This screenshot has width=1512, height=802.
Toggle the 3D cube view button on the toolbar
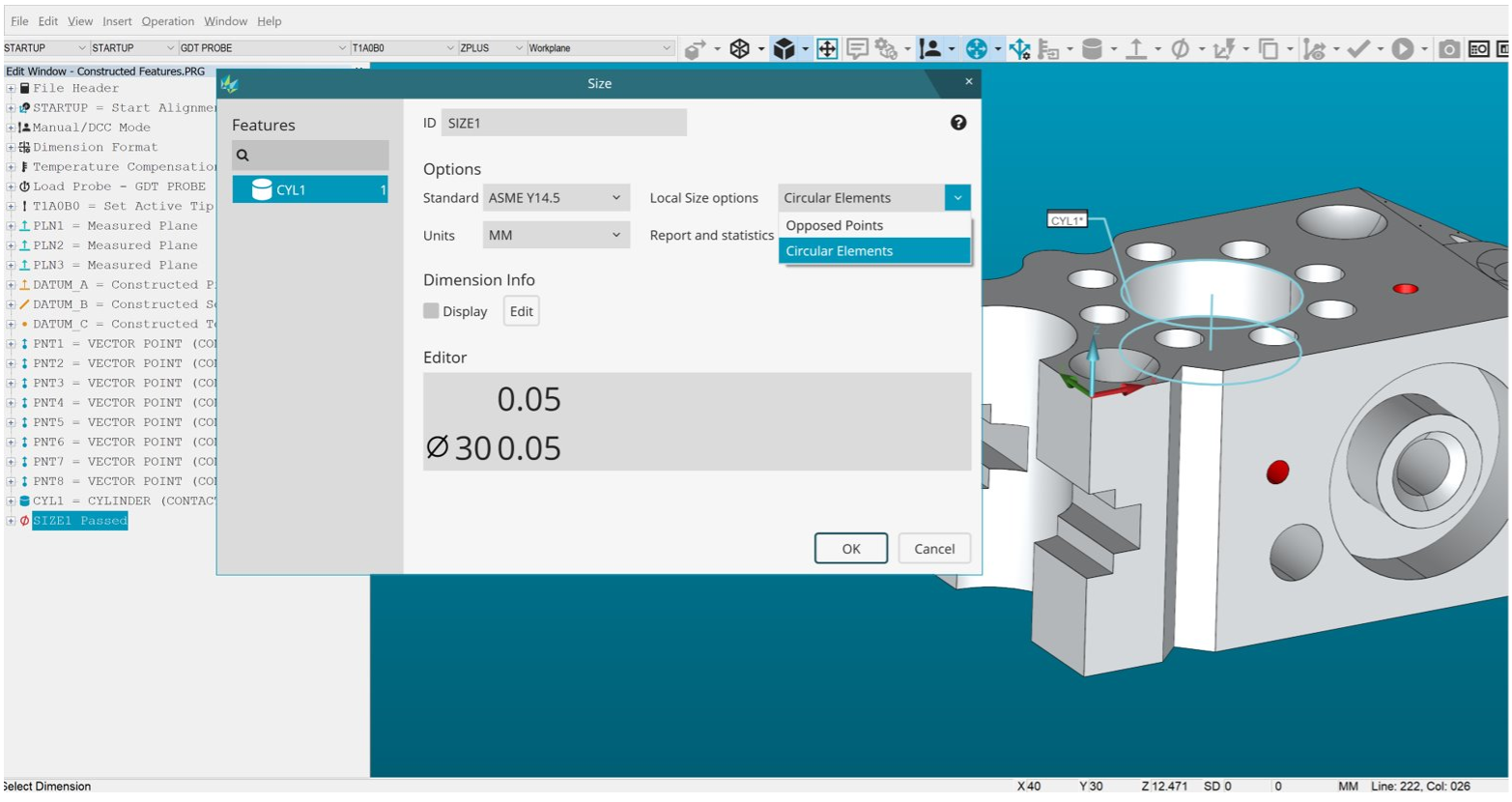pyautogui.click(x=784, y=47)
